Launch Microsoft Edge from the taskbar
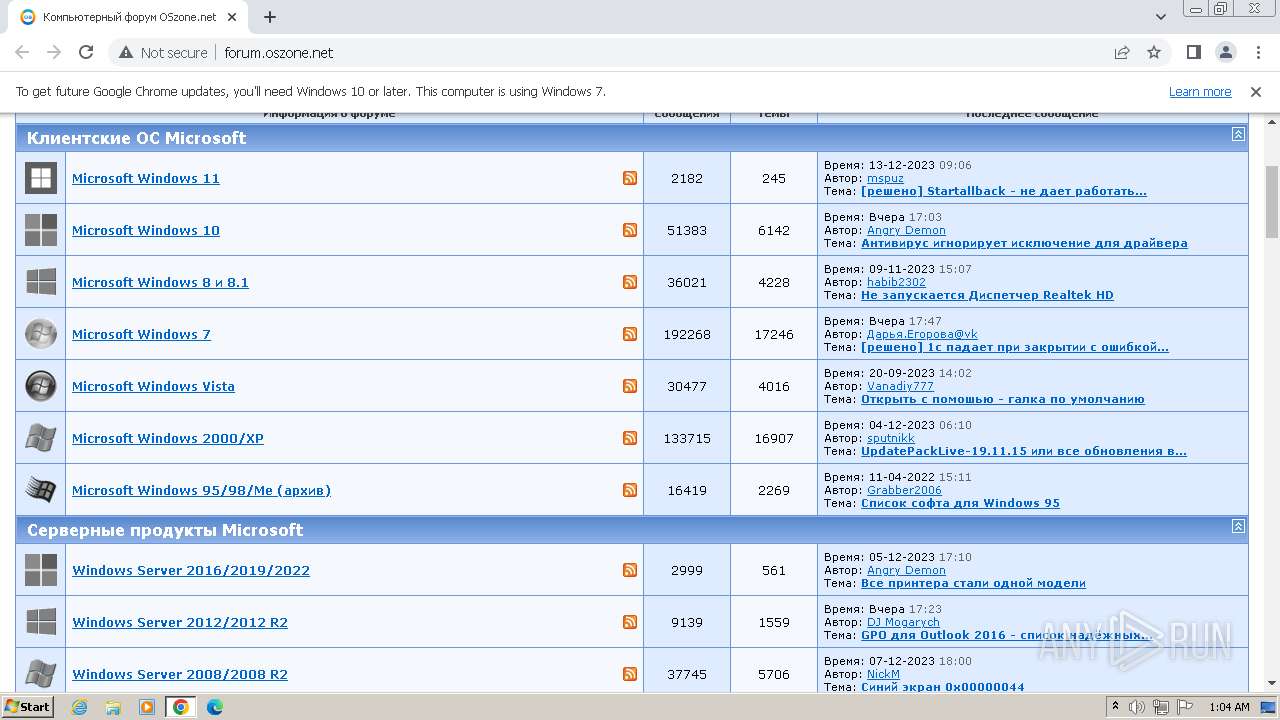This screenshot has width=1280, height=720. click(215, 707)
